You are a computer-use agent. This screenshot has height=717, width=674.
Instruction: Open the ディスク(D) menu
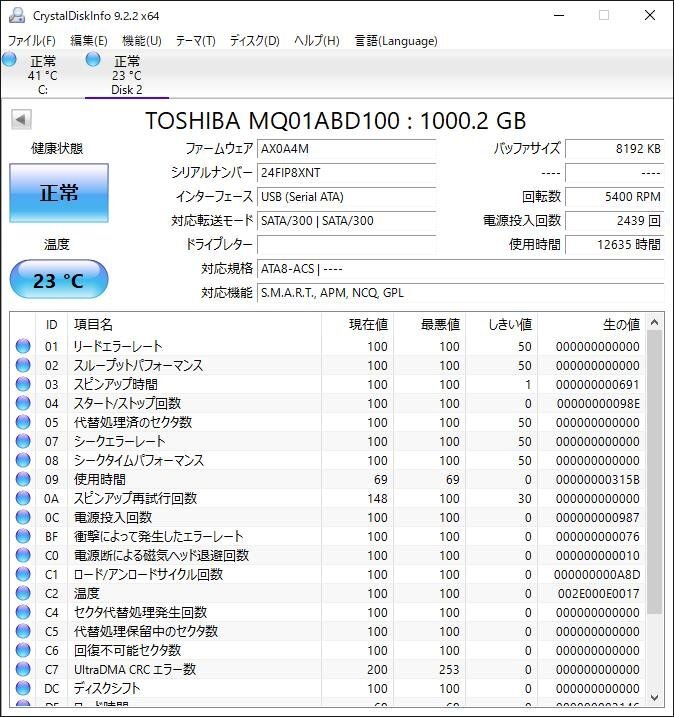pyautogui.click(x=255, y=41)
